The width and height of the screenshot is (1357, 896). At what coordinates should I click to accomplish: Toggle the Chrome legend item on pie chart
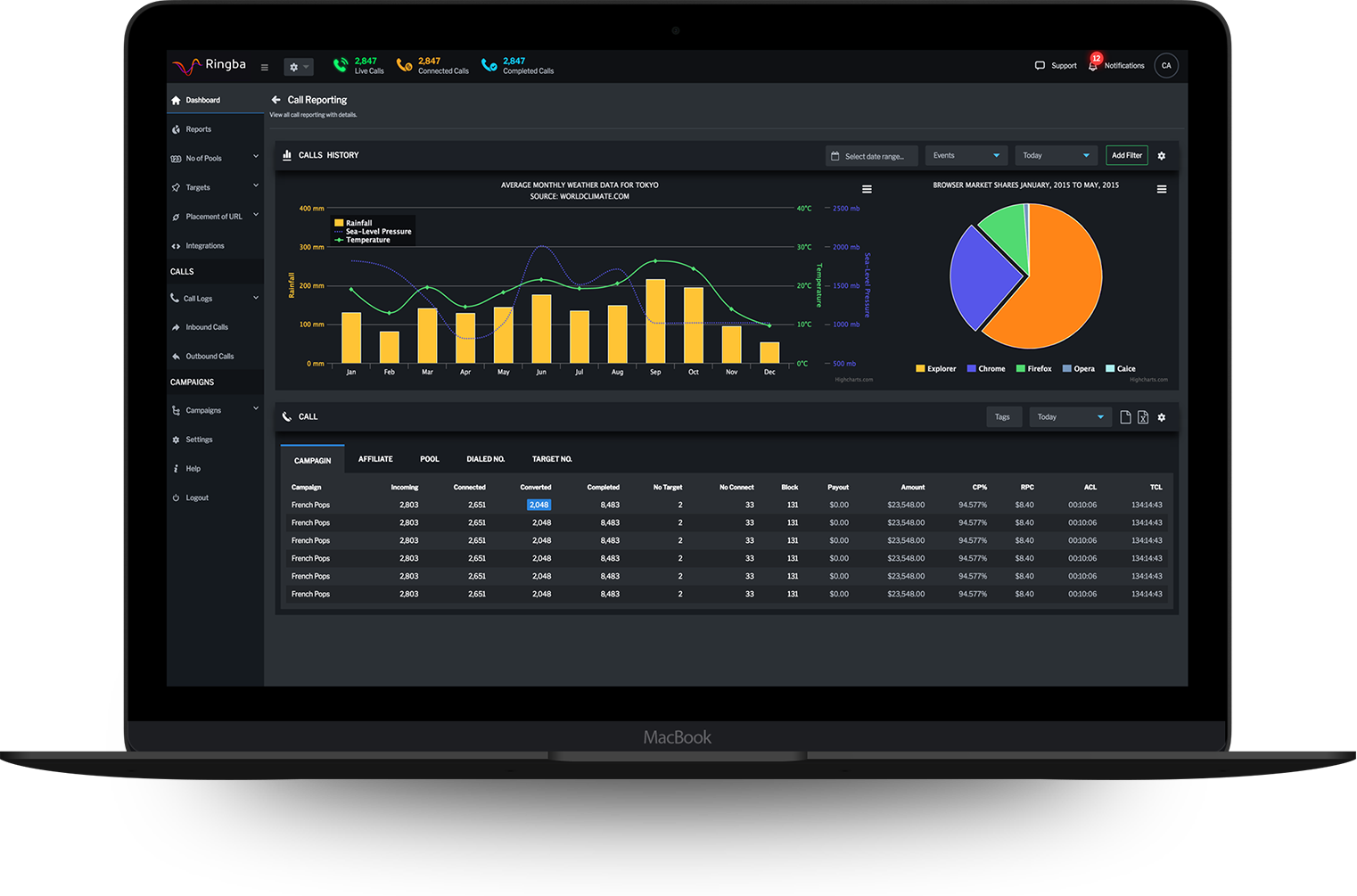coord(986,368)
